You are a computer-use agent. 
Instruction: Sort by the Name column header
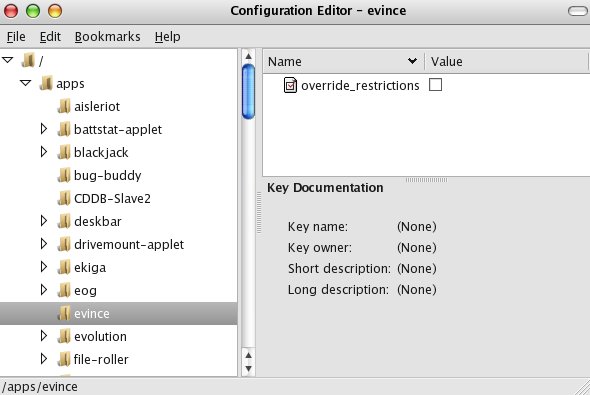(x=344, y=61)
